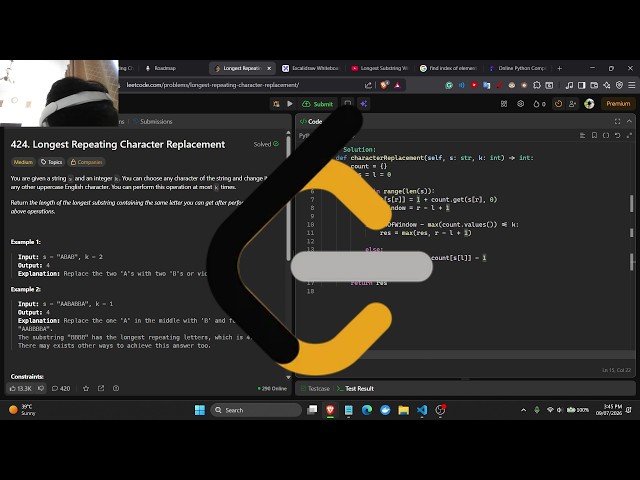The height and width of the screenshot is (480, 640).
Task: Open Visual Studio Code from the taskbar
Action: click(x=422, y=410)
